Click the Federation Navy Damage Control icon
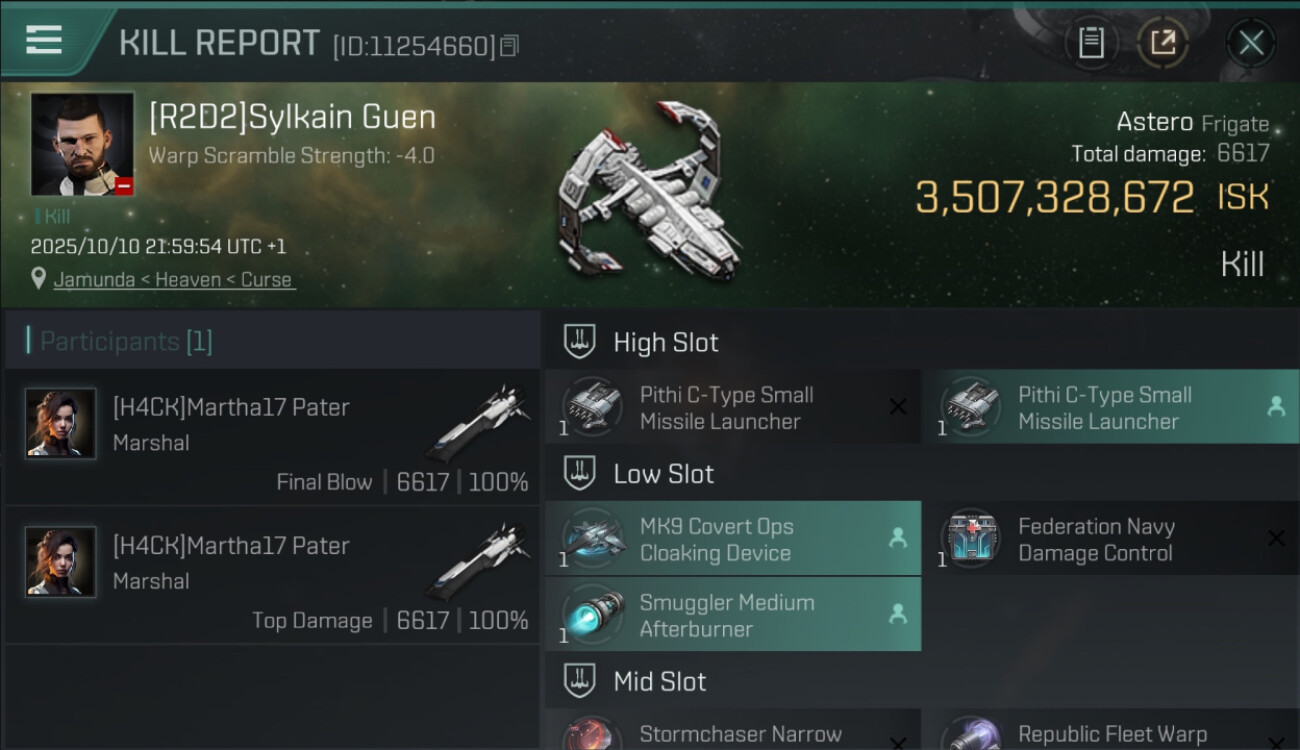Screen dimensions: 1300x750 971,539
